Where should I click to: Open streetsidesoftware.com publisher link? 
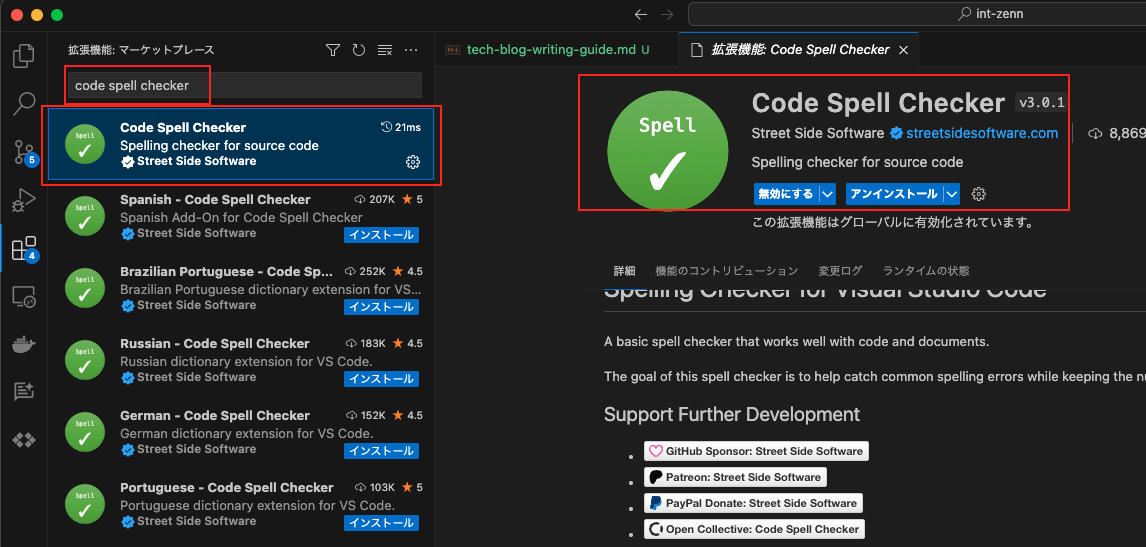click(982, 133)
